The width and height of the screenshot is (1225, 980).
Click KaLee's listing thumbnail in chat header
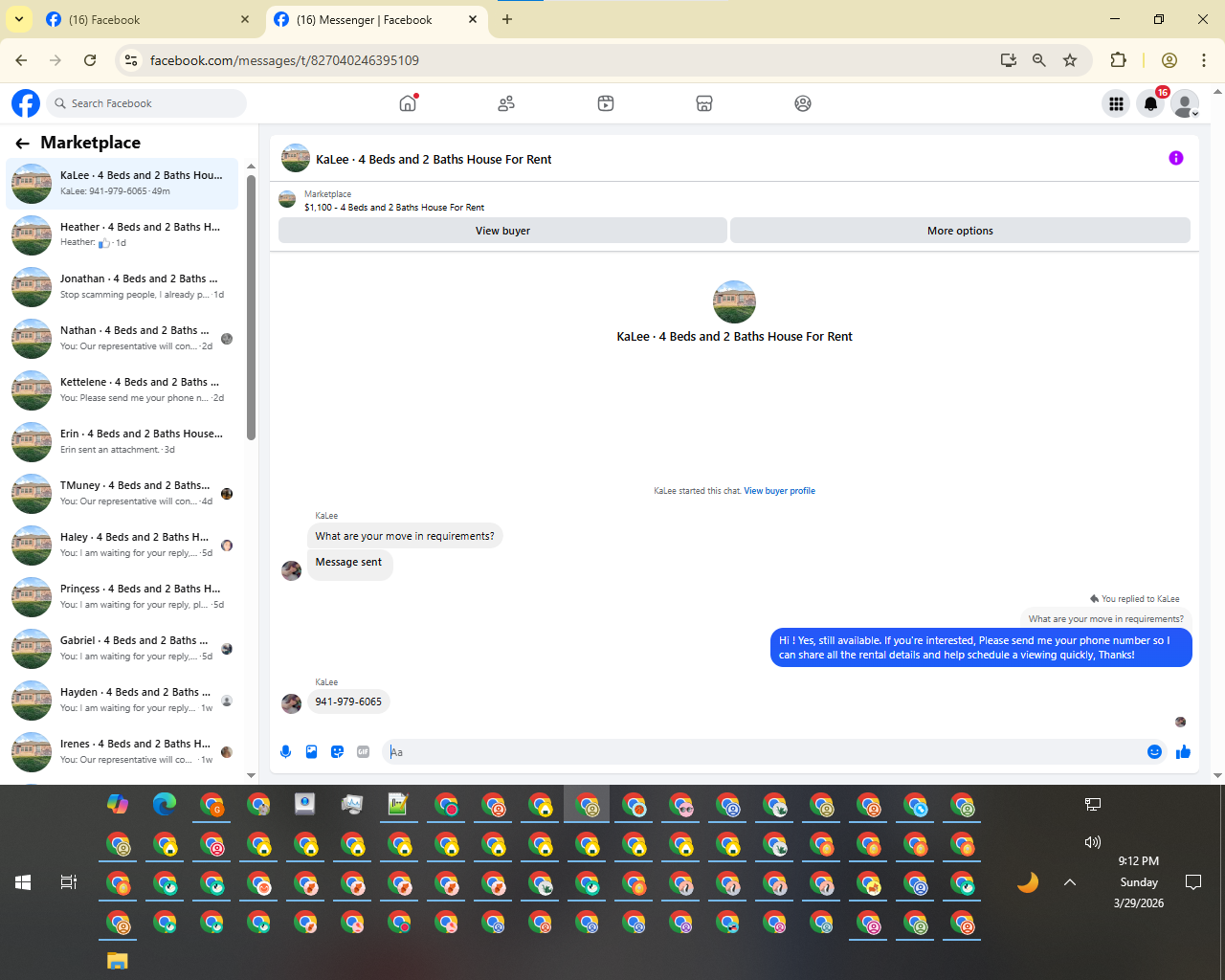point(296,159)
